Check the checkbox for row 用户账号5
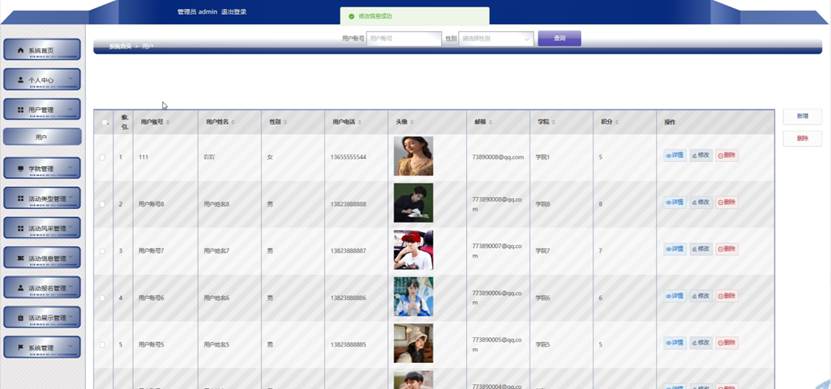 click(102, 344)
